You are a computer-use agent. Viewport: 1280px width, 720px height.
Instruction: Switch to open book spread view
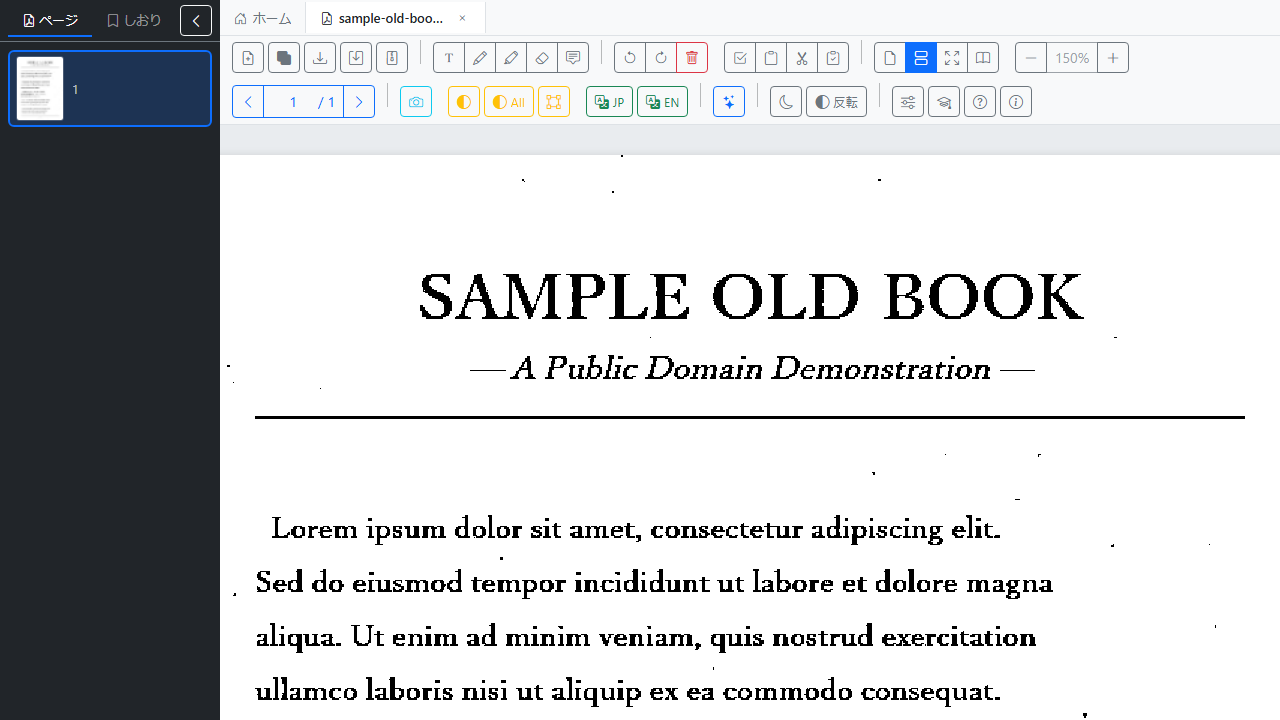tap(983, 58)
